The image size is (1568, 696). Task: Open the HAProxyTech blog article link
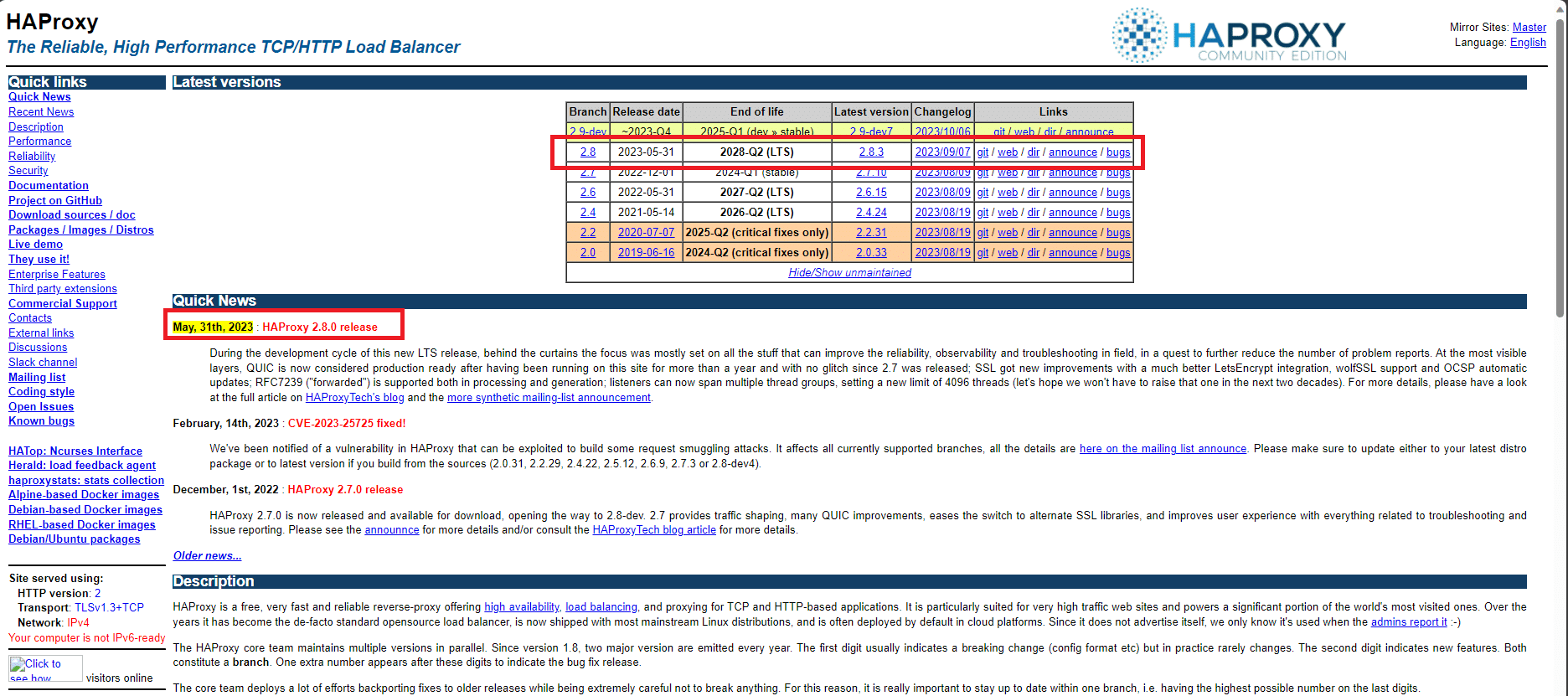click(654, 529)
